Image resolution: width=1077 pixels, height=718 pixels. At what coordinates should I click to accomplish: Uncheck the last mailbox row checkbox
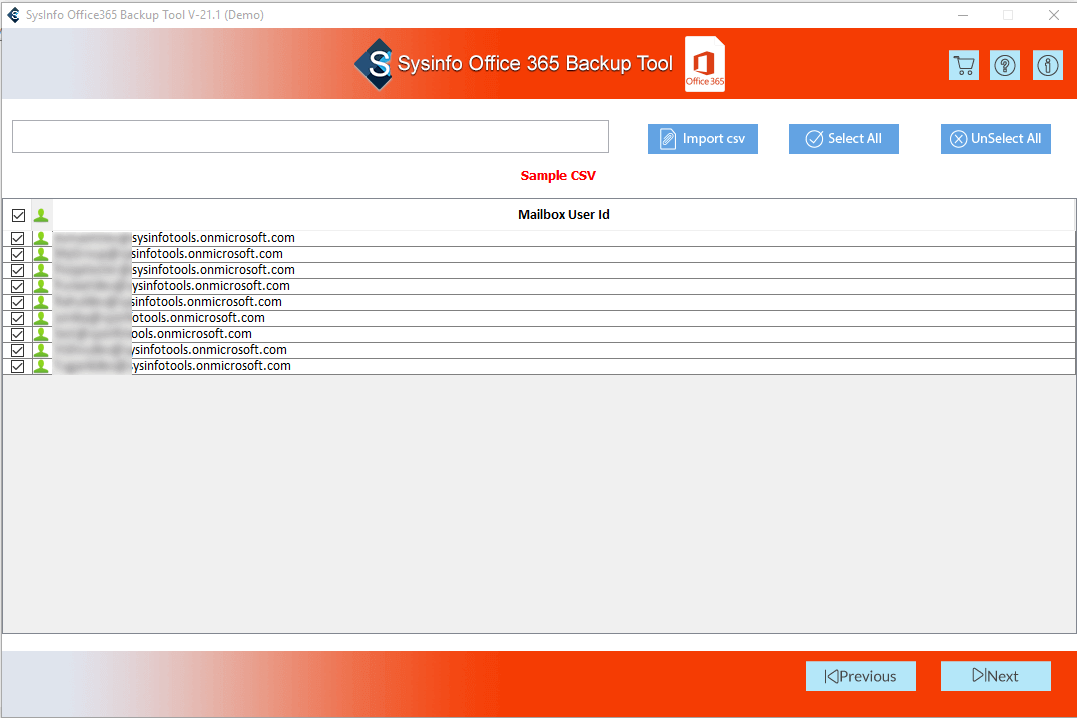(18, 366)
